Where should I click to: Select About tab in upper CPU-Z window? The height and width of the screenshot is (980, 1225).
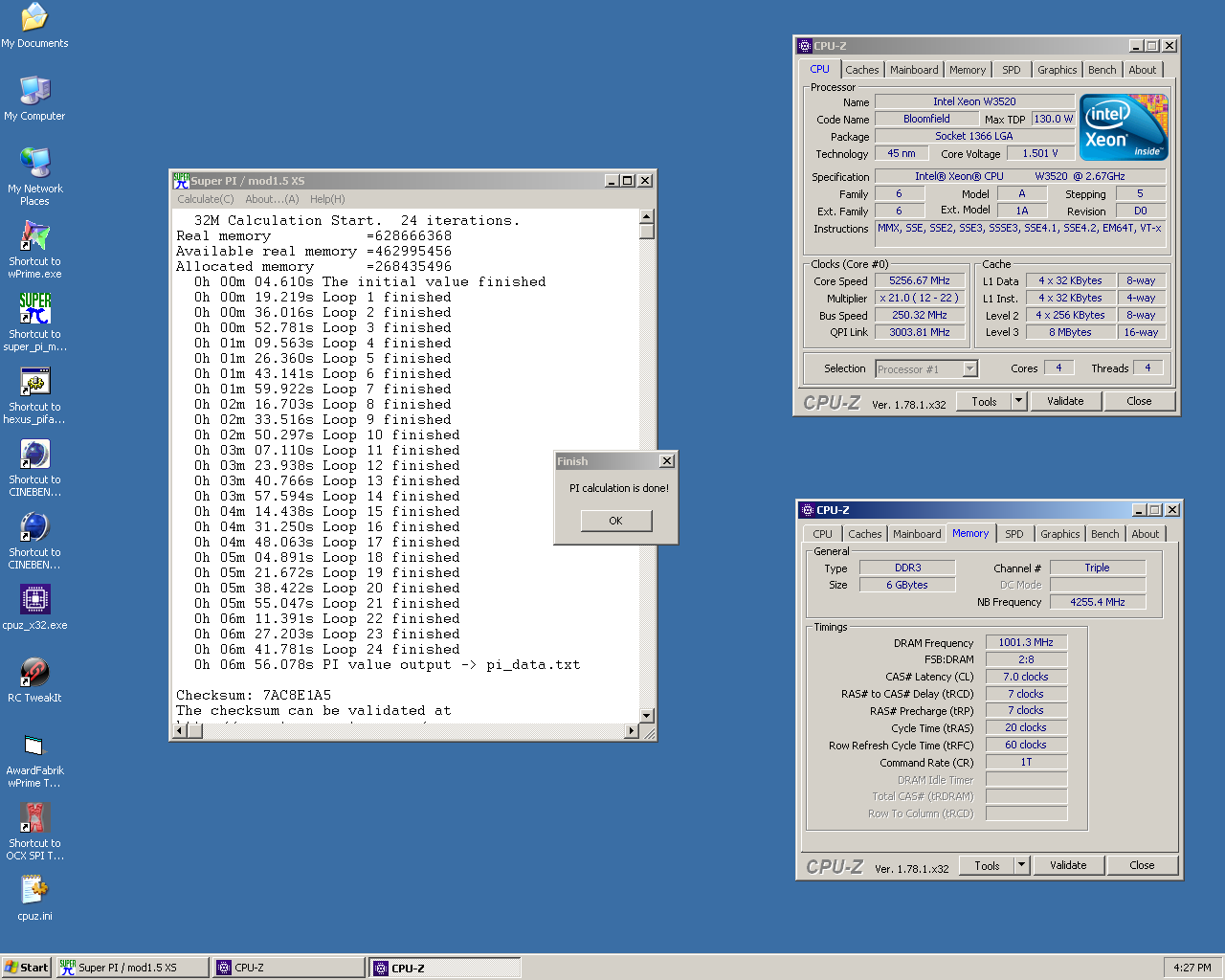1142,70
